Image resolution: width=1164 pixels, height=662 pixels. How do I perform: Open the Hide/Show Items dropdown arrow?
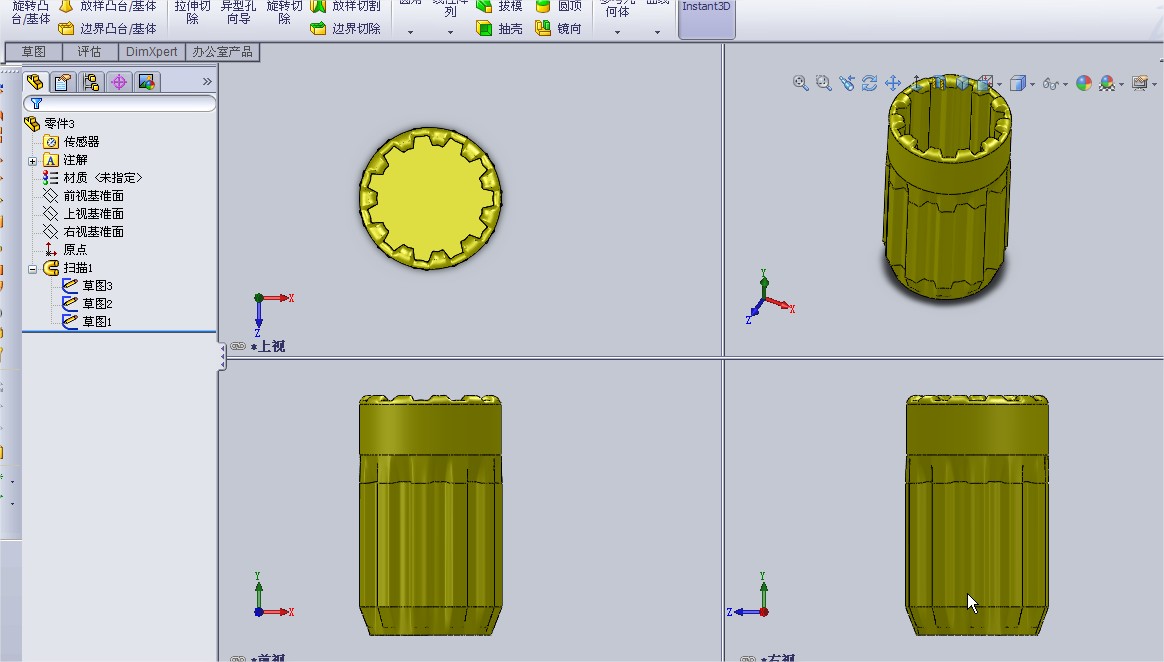point(1065,84)
